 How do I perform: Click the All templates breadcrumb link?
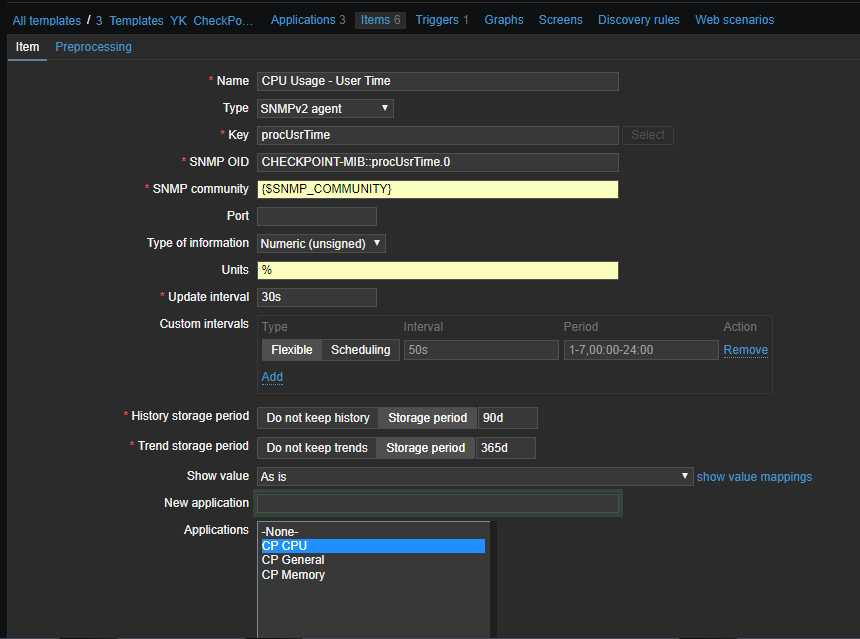tap(47, 20)
